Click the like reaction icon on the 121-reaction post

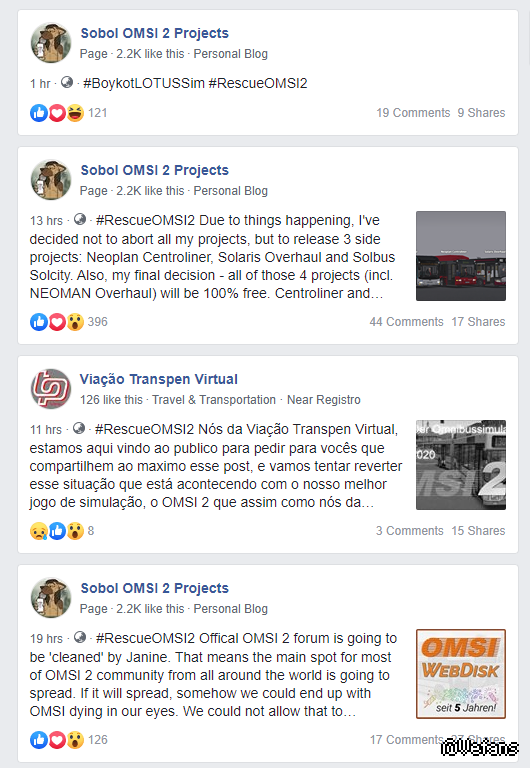39,113
